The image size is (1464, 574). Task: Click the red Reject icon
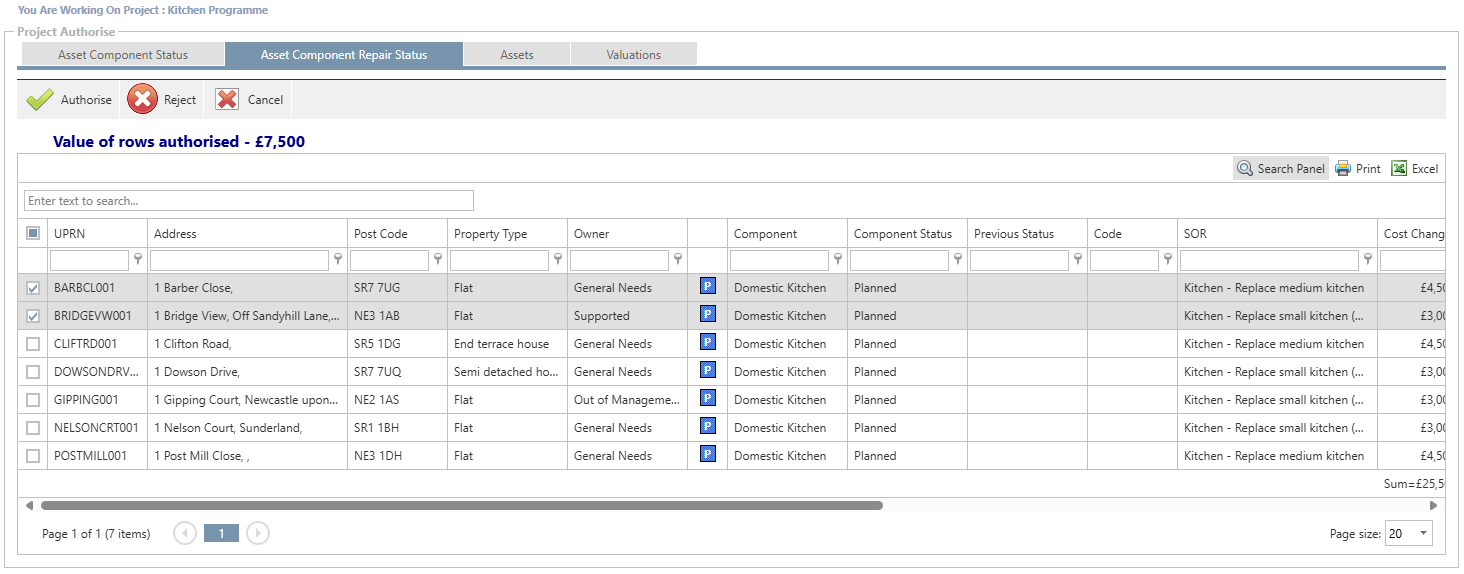pos(142,100)
